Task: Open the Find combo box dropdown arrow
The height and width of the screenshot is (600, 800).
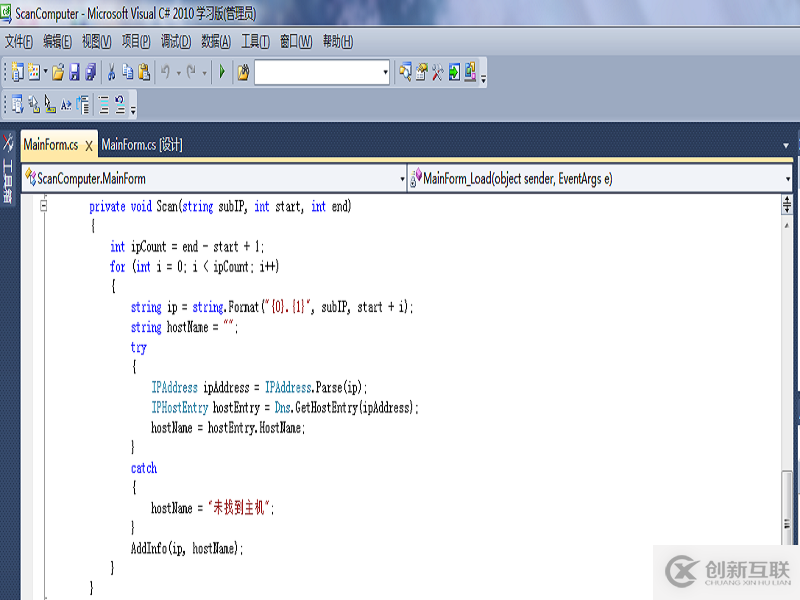Action: (x=386, y=72)
